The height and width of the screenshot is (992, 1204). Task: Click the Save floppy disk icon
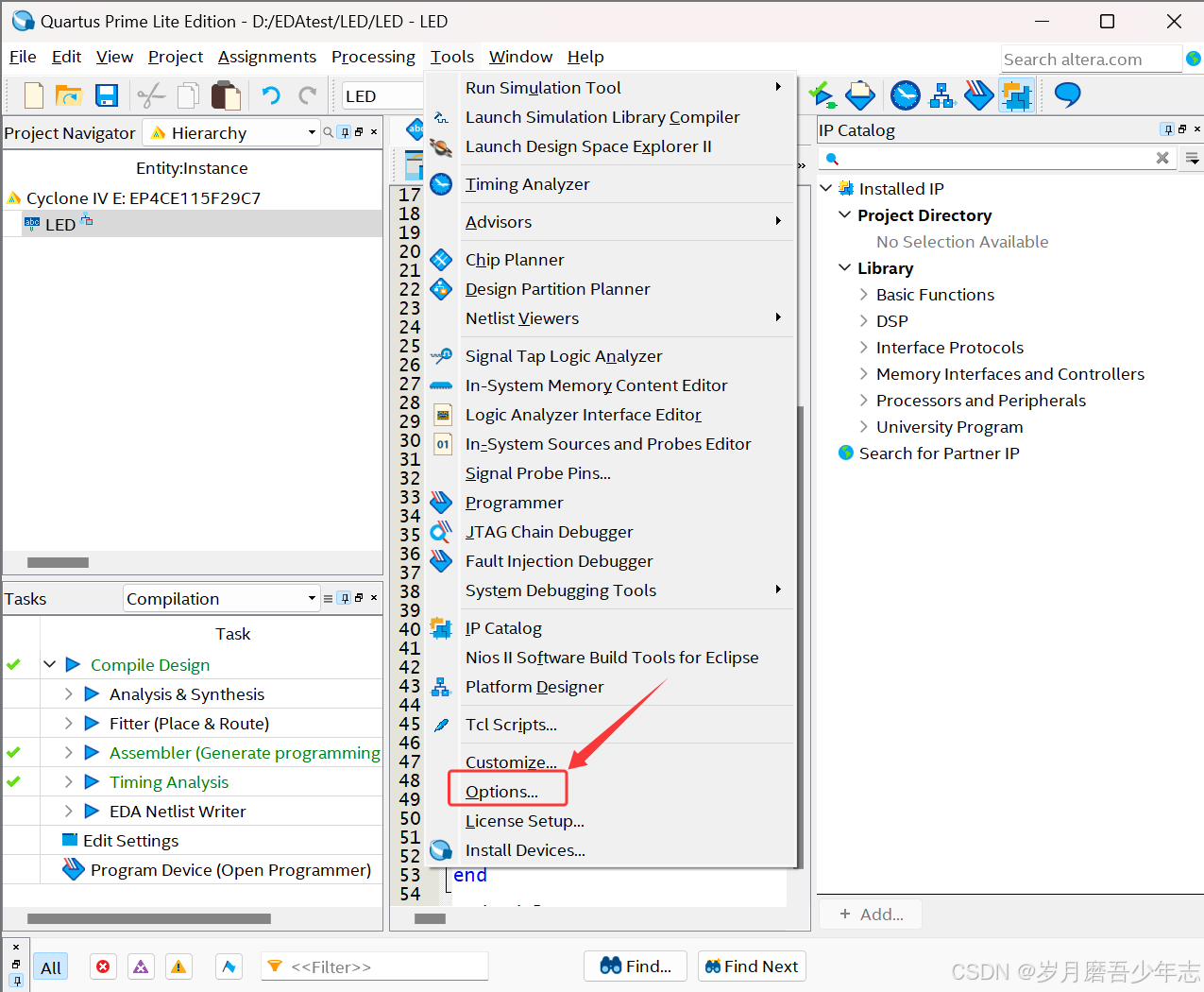pyautogui.click(x=107, y=95)
